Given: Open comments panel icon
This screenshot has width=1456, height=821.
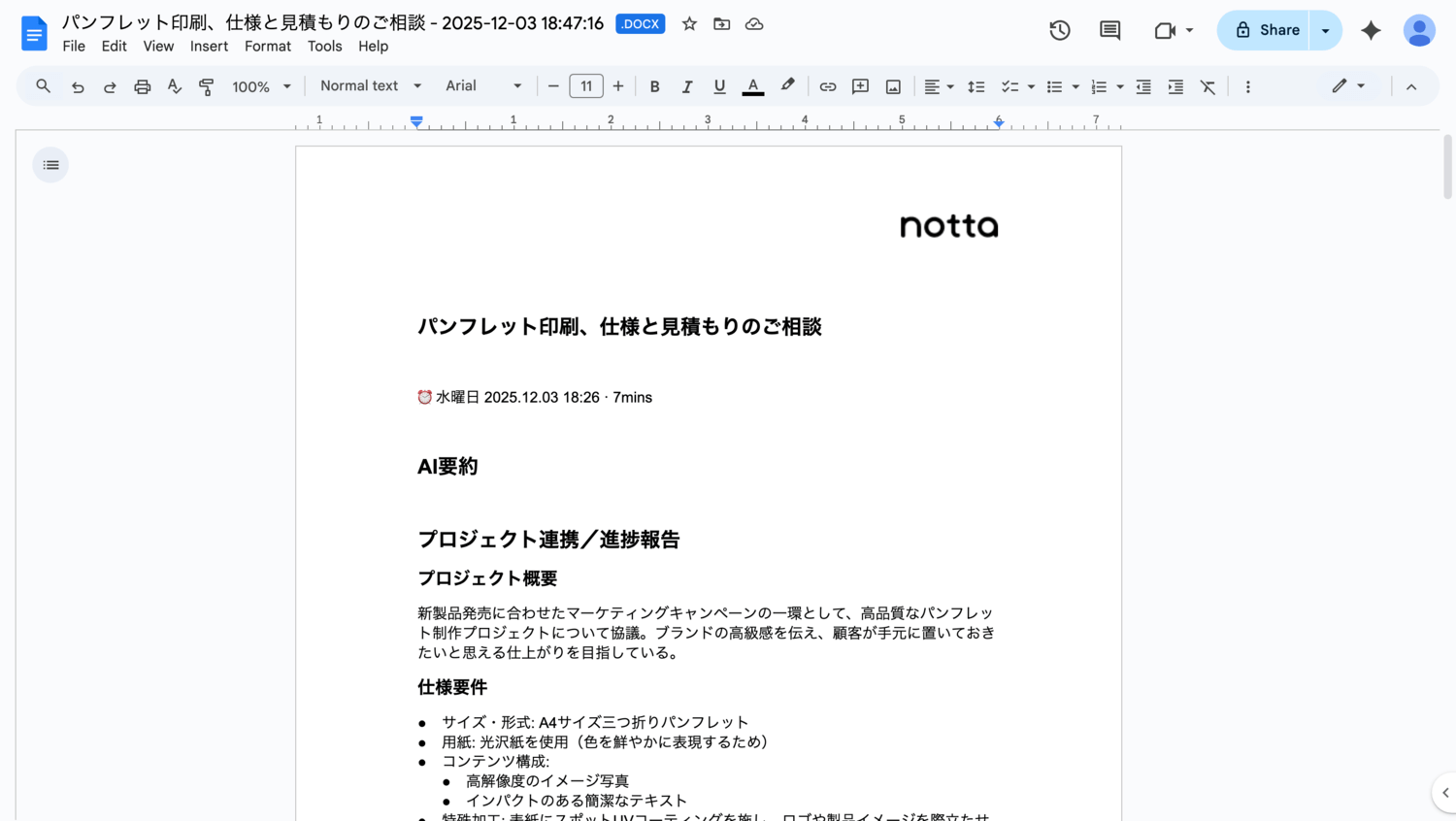Looking at the screenshot, I should 1109,30.
